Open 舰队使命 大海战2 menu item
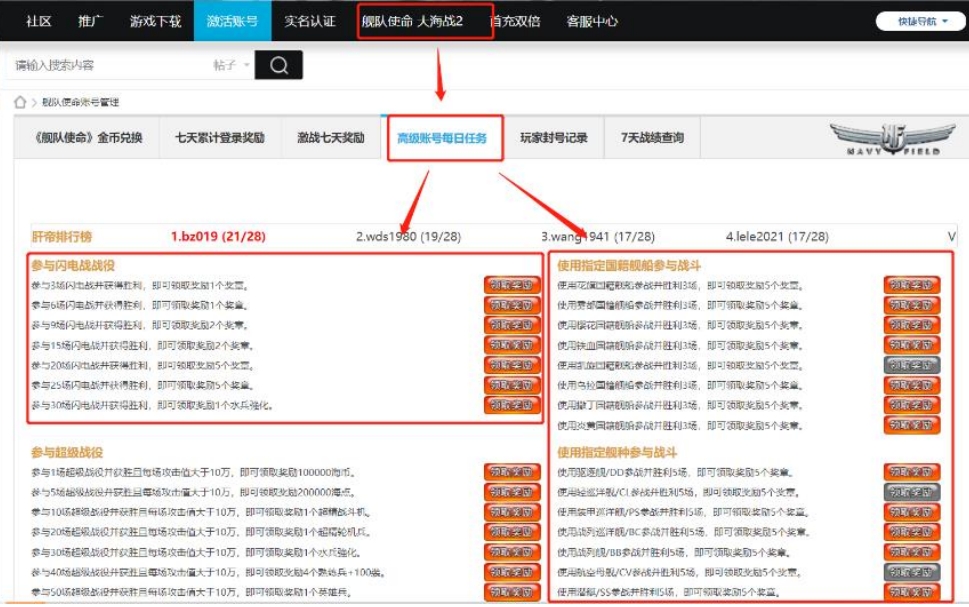The width and height of the screenshot is (969, 607). tap(425, 21)
